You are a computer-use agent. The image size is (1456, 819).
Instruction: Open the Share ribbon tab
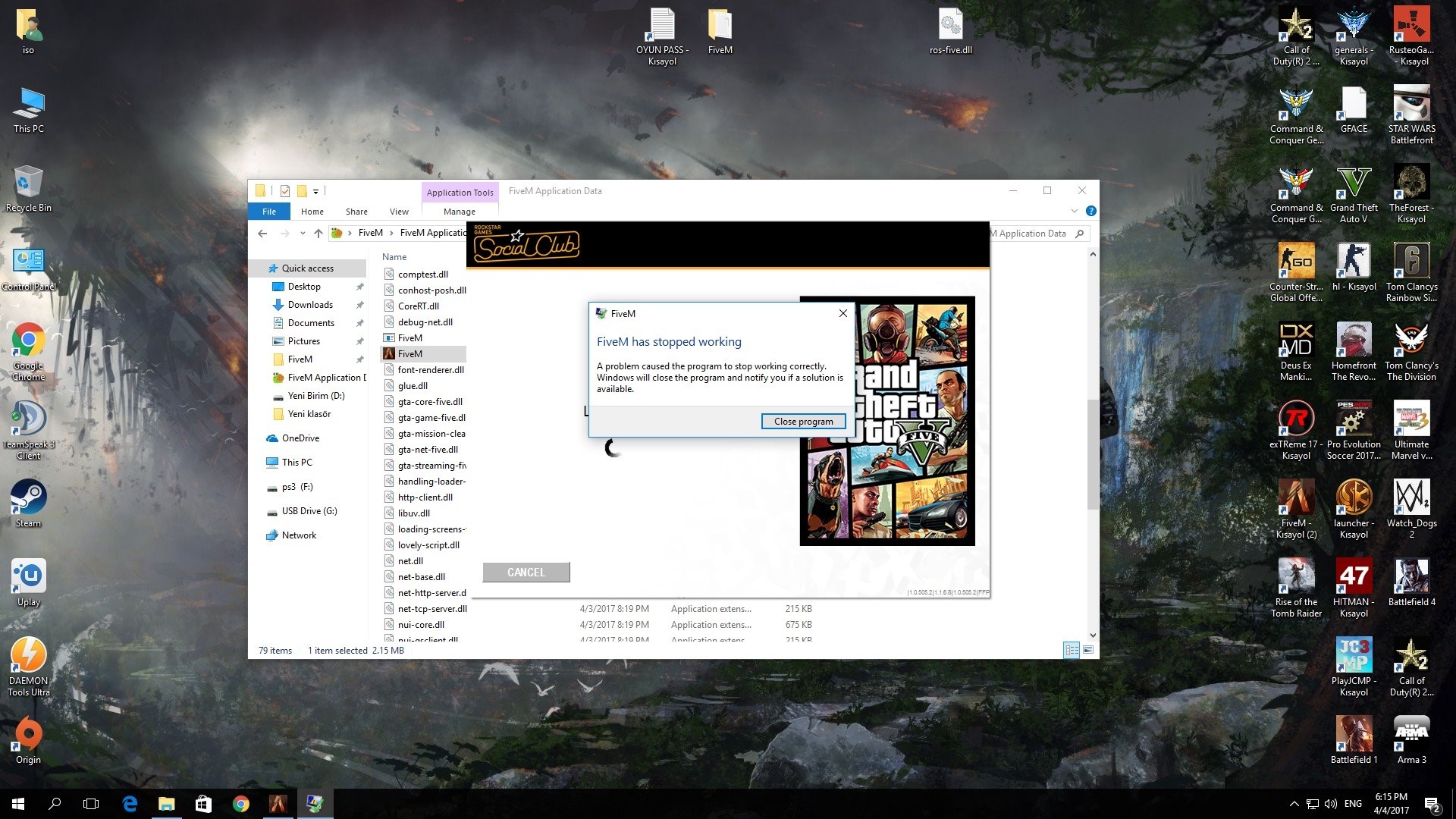coord(356,212)
